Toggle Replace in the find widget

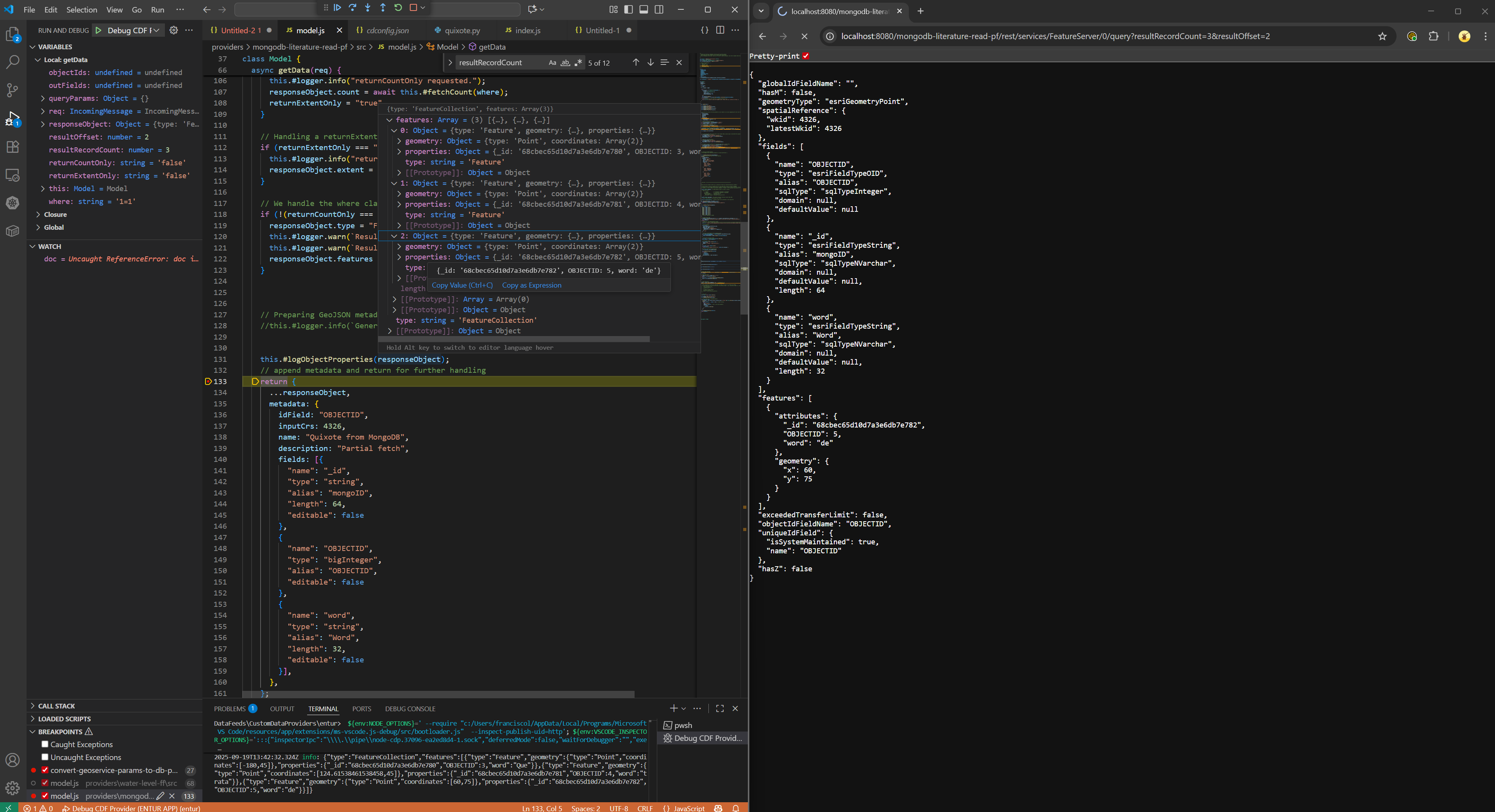click(450, 63)
